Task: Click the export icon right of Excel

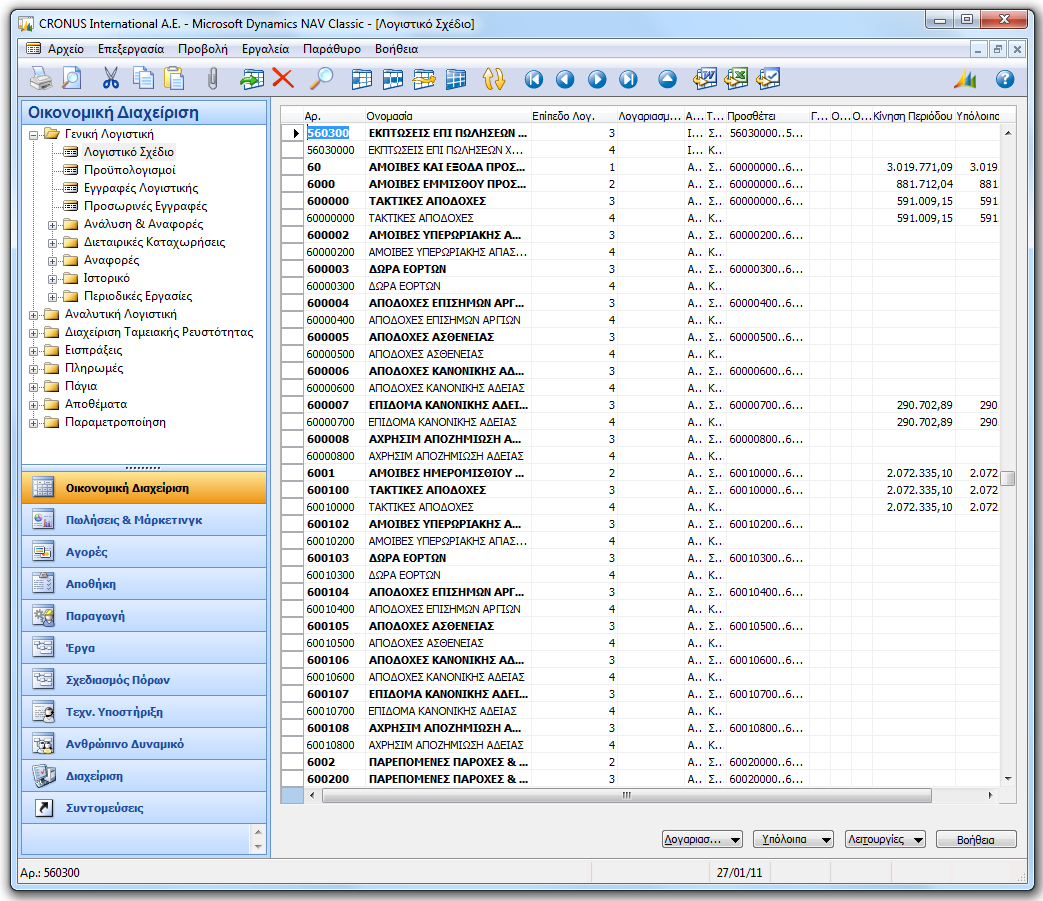Action: coord(768,79)
